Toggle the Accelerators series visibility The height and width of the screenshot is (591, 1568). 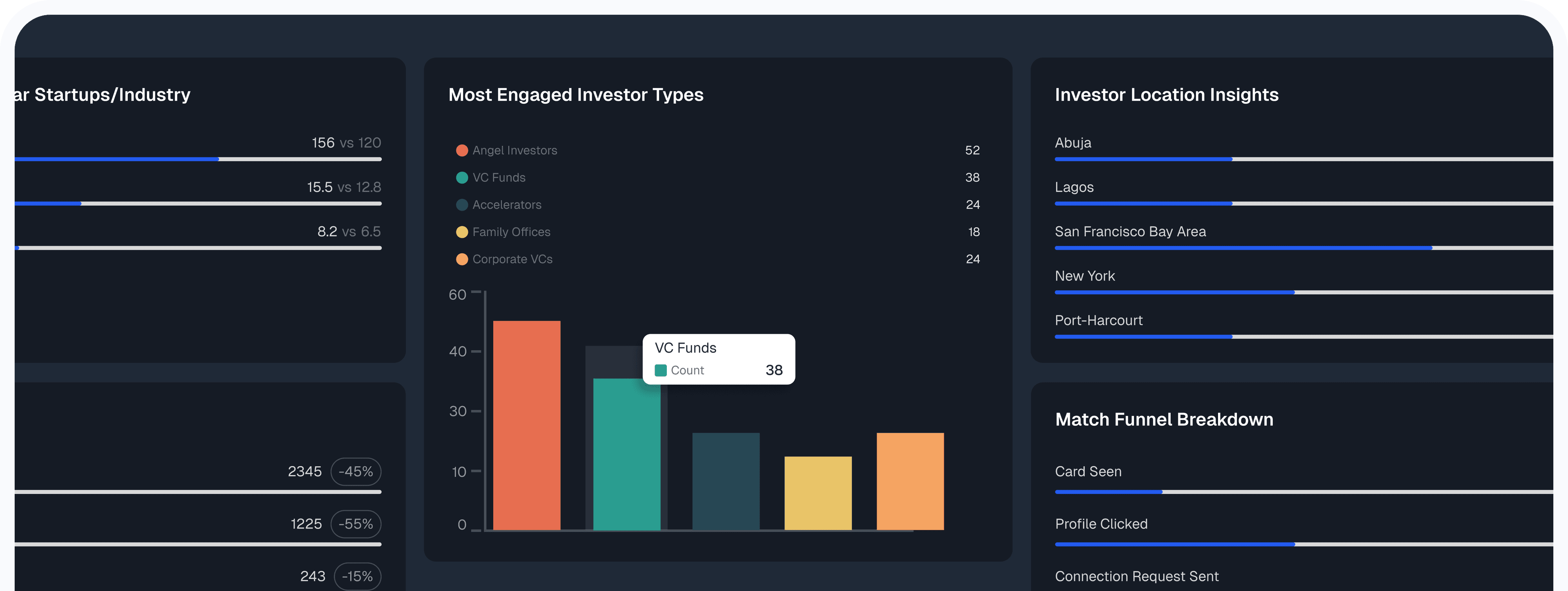[507, 204]
